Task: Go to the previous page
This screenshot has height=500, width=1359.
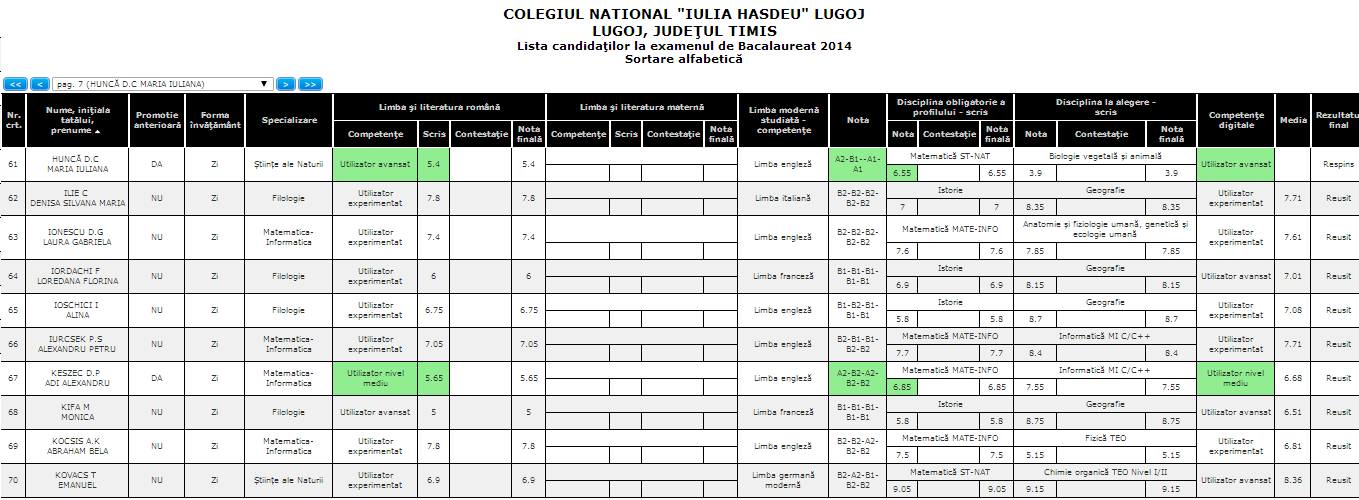Action: [40, 84]
